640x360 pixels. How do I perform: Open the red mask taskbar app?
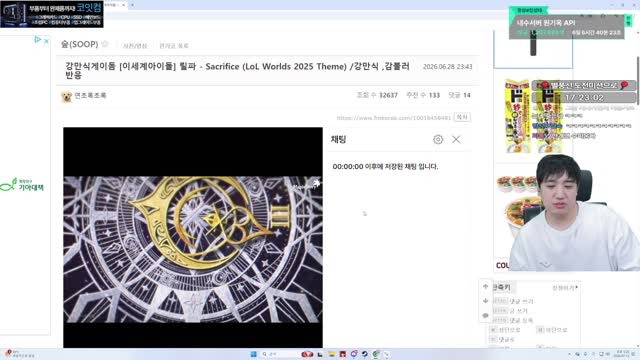307,354
